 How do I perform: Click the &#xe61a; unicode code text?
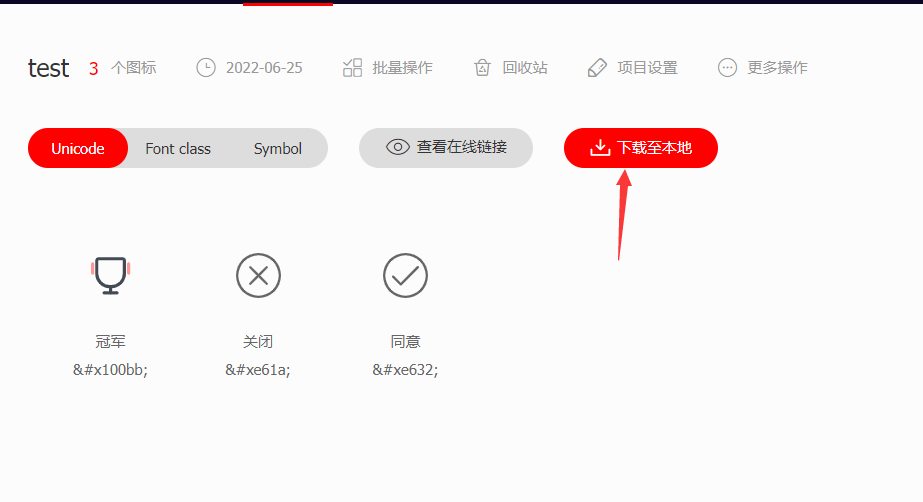(258, 370)
